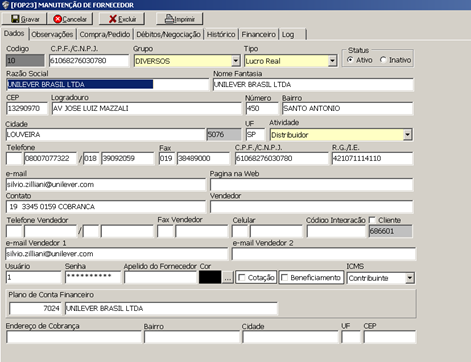Switch to the Dados tab
Screen dimensions: 471x362
click(14, 33)
